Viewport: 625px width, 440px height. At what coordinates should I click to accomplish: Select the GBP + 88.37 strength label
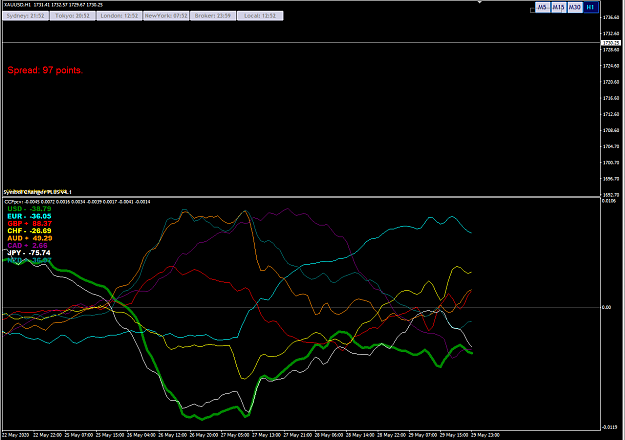click(29, 224)
